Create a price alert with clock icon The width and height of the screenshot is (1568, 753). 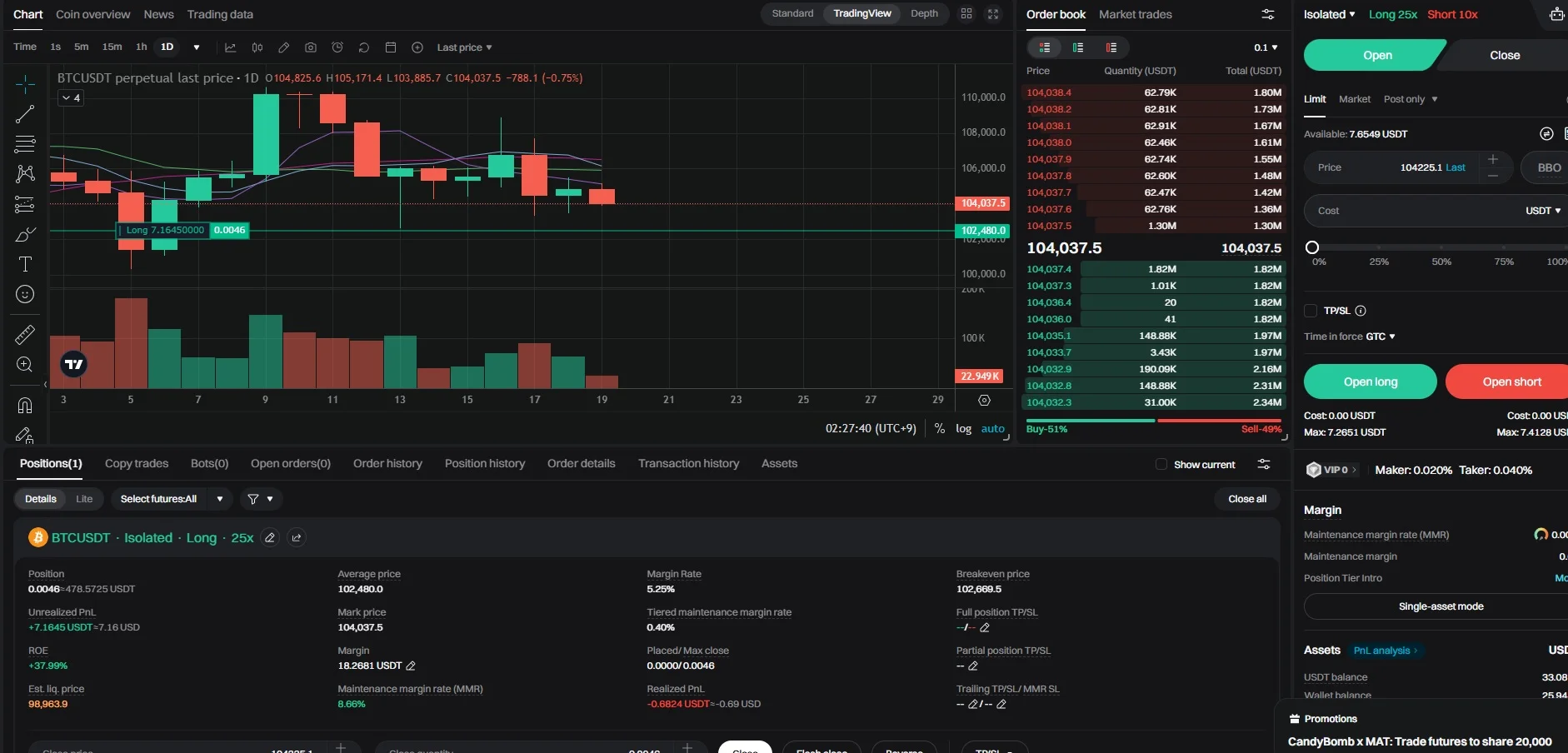337,47
